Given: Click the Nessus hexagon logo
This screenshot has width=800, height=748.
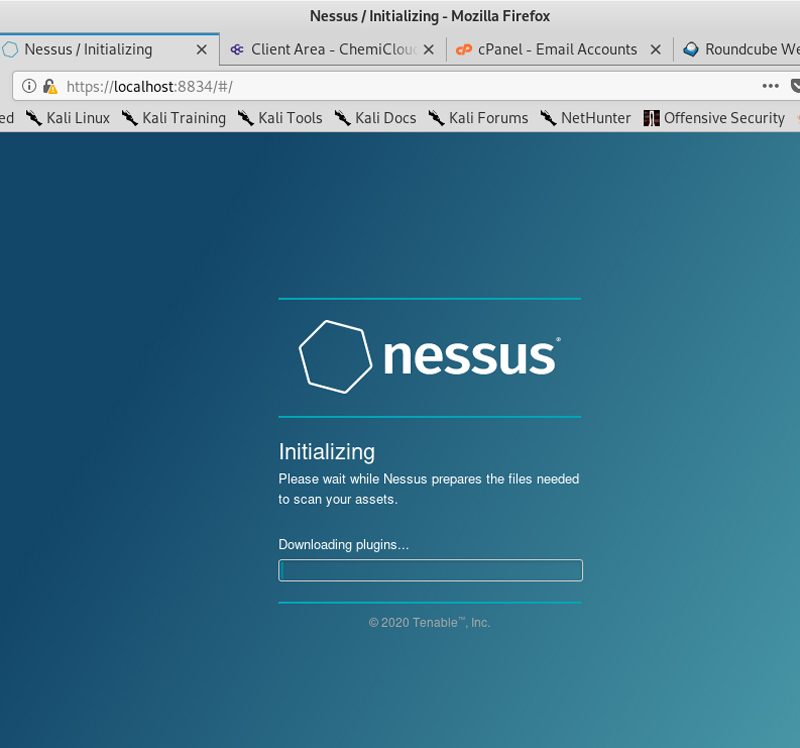Looking at the screenshot, I should [x=335, y=357].
